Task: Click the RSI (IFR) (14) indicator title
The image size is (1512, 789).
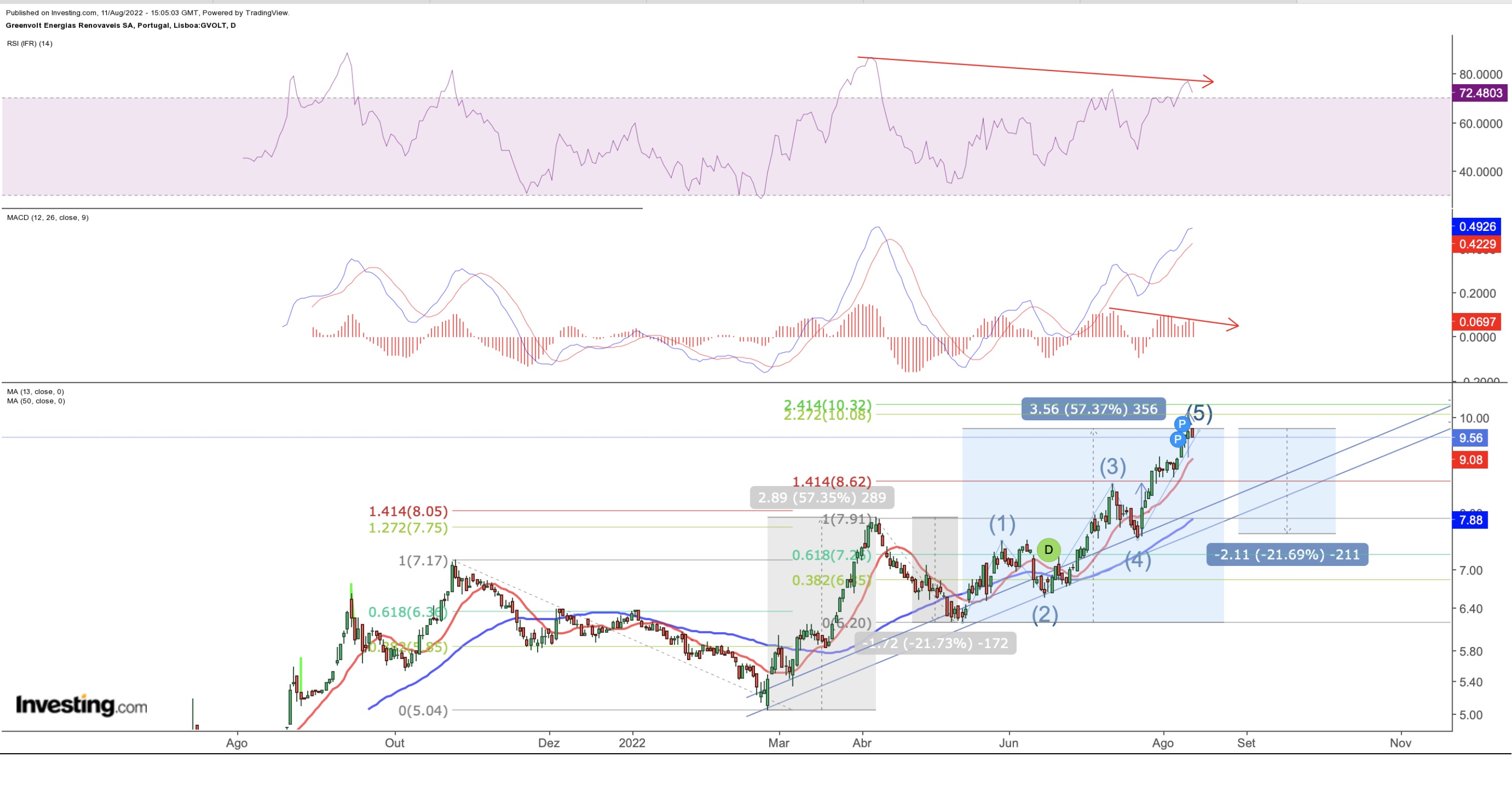Action: [x=29, y=44]
